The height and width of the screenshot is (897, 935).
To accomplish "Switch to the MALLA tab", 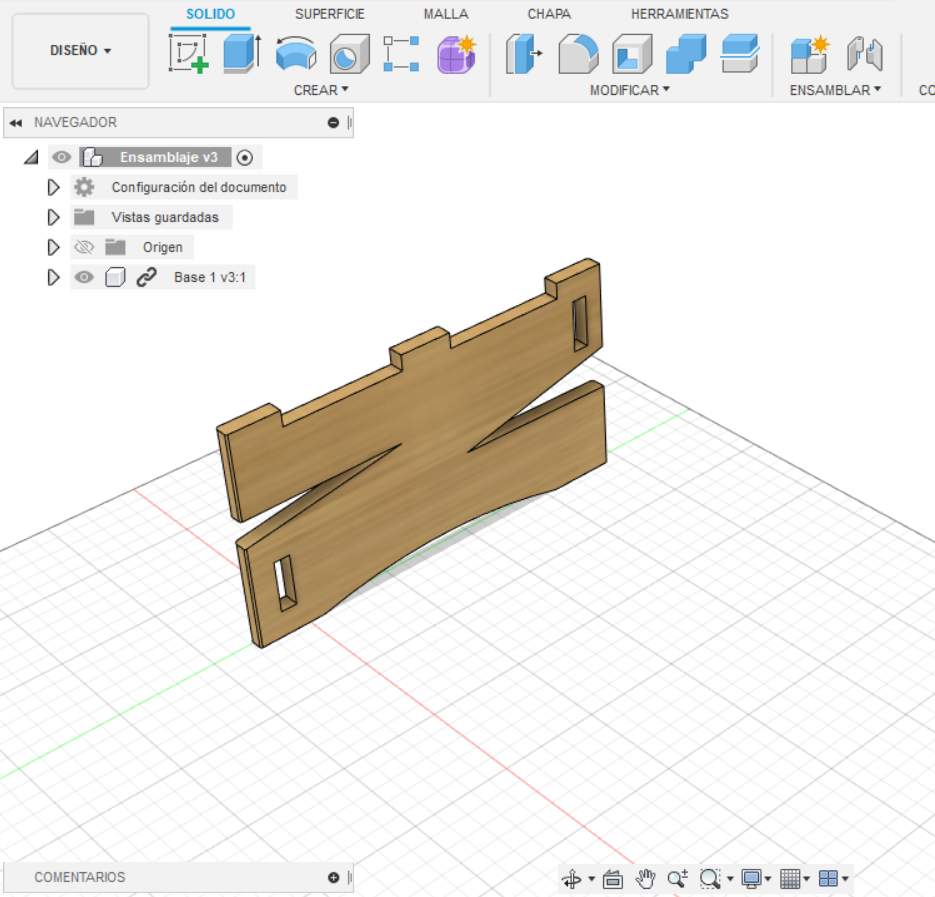I will click(x=446, y=14).
